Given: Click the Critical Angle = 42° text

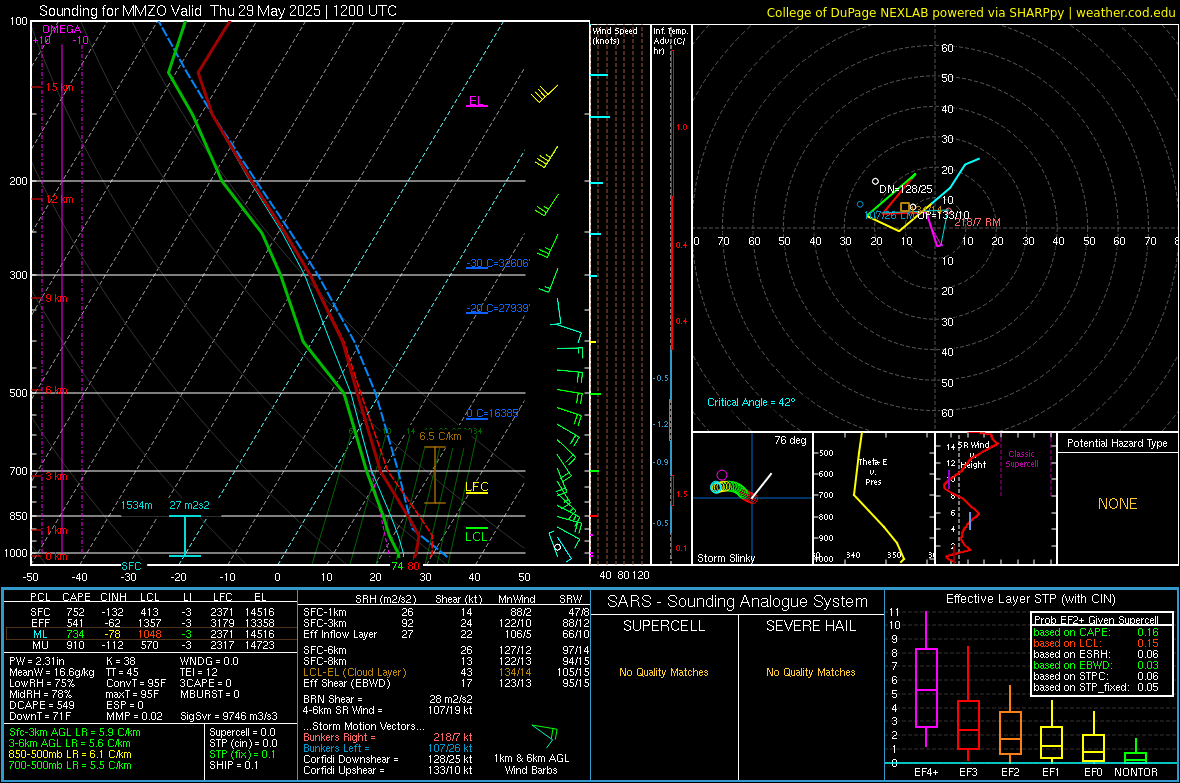Looking at the screenshot, I should [751, 402].
